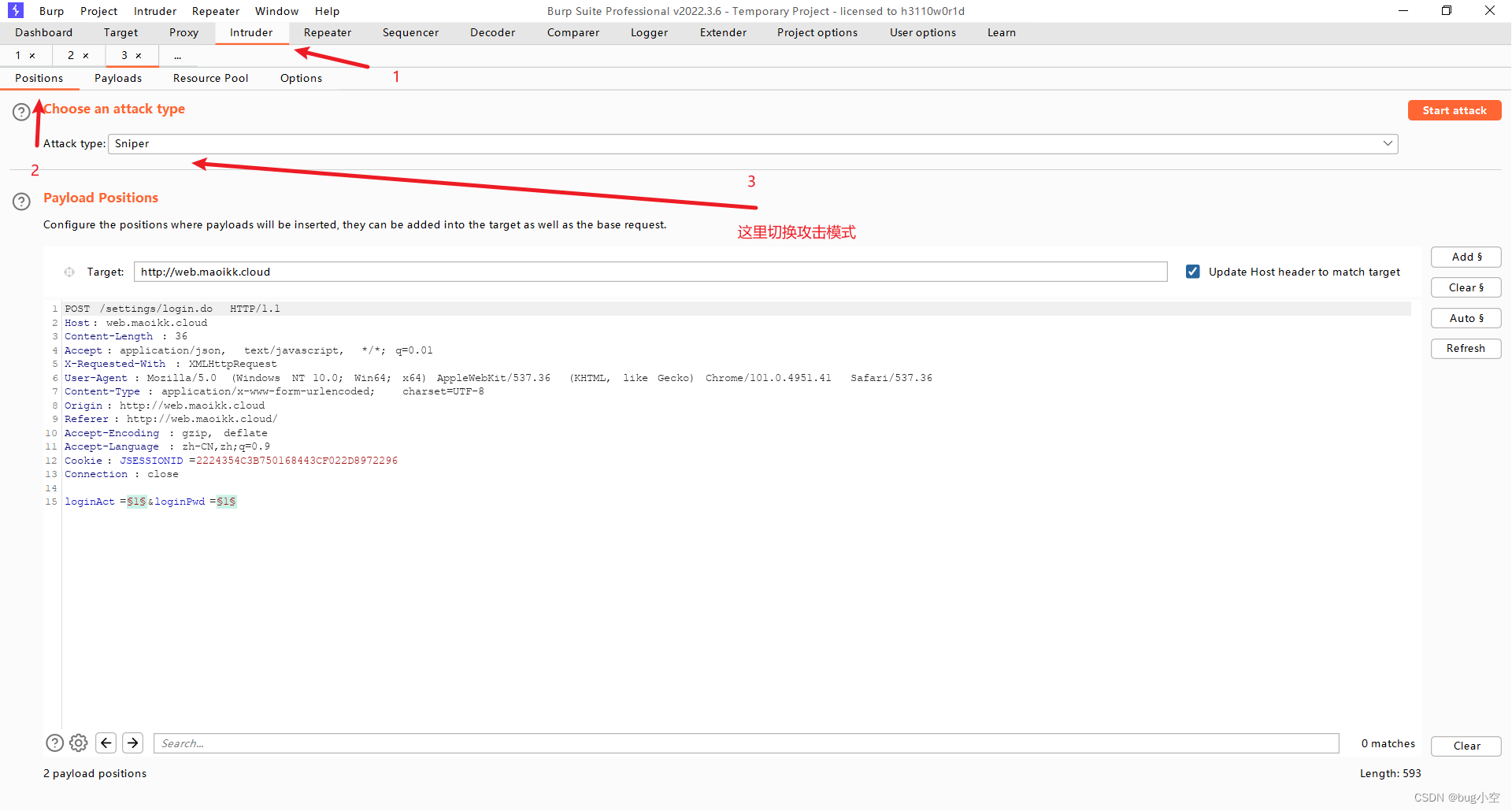This screenshot has width=1512, height=811.
Task: Switch to the Resource Pool sub-tab
Action: (x=210, y=78)
